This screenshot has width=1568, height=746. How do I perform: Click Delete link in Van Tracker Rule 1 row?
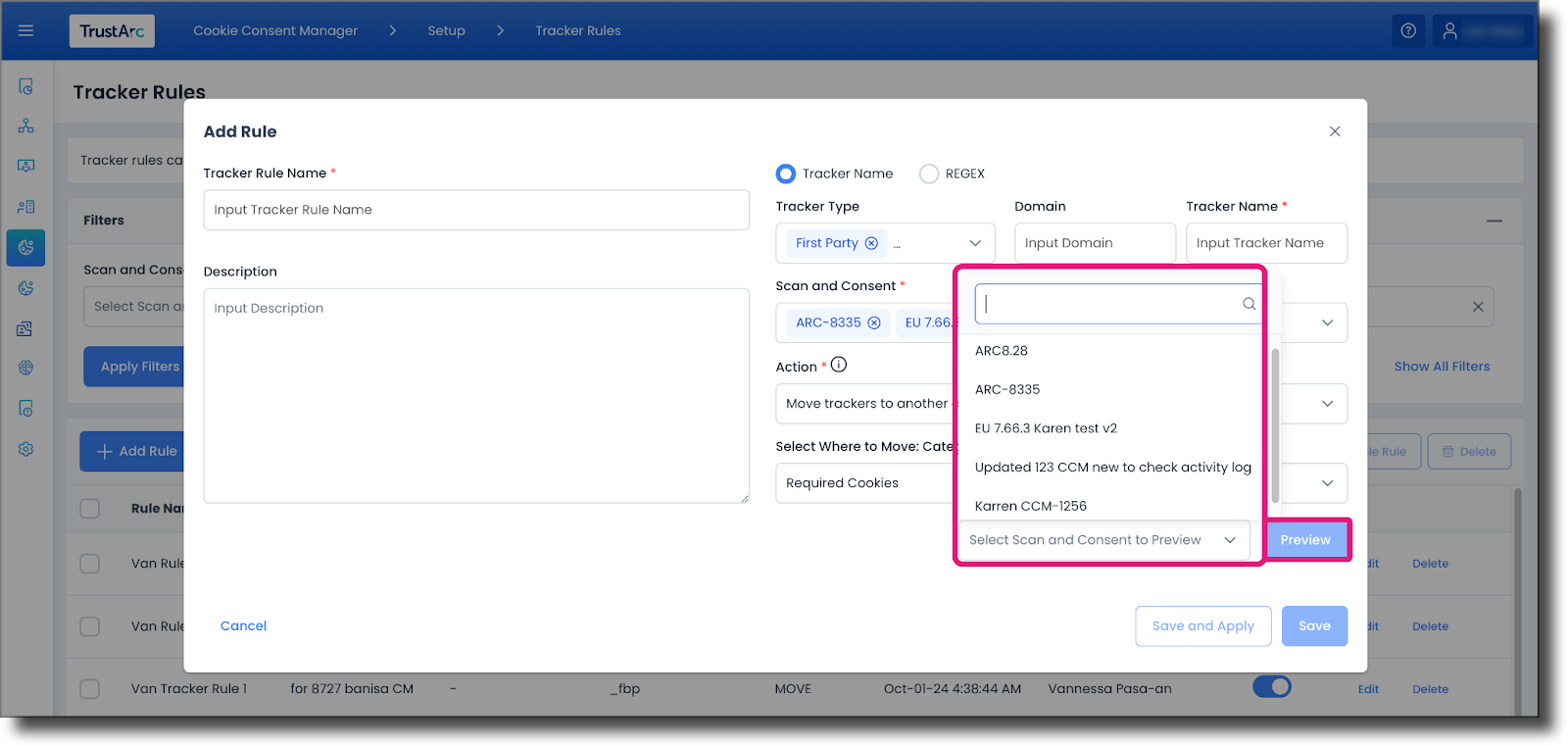[1430, 689]
